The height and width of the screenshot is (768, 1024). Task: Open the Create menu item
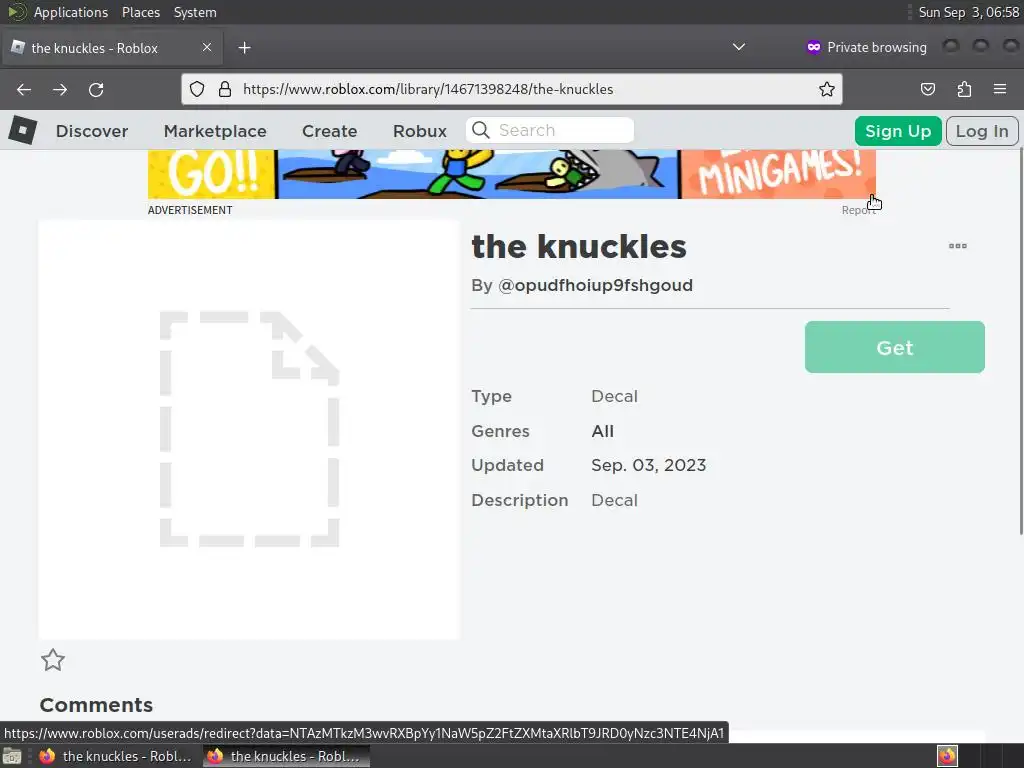pyautogui.click(x=329, y=131)
